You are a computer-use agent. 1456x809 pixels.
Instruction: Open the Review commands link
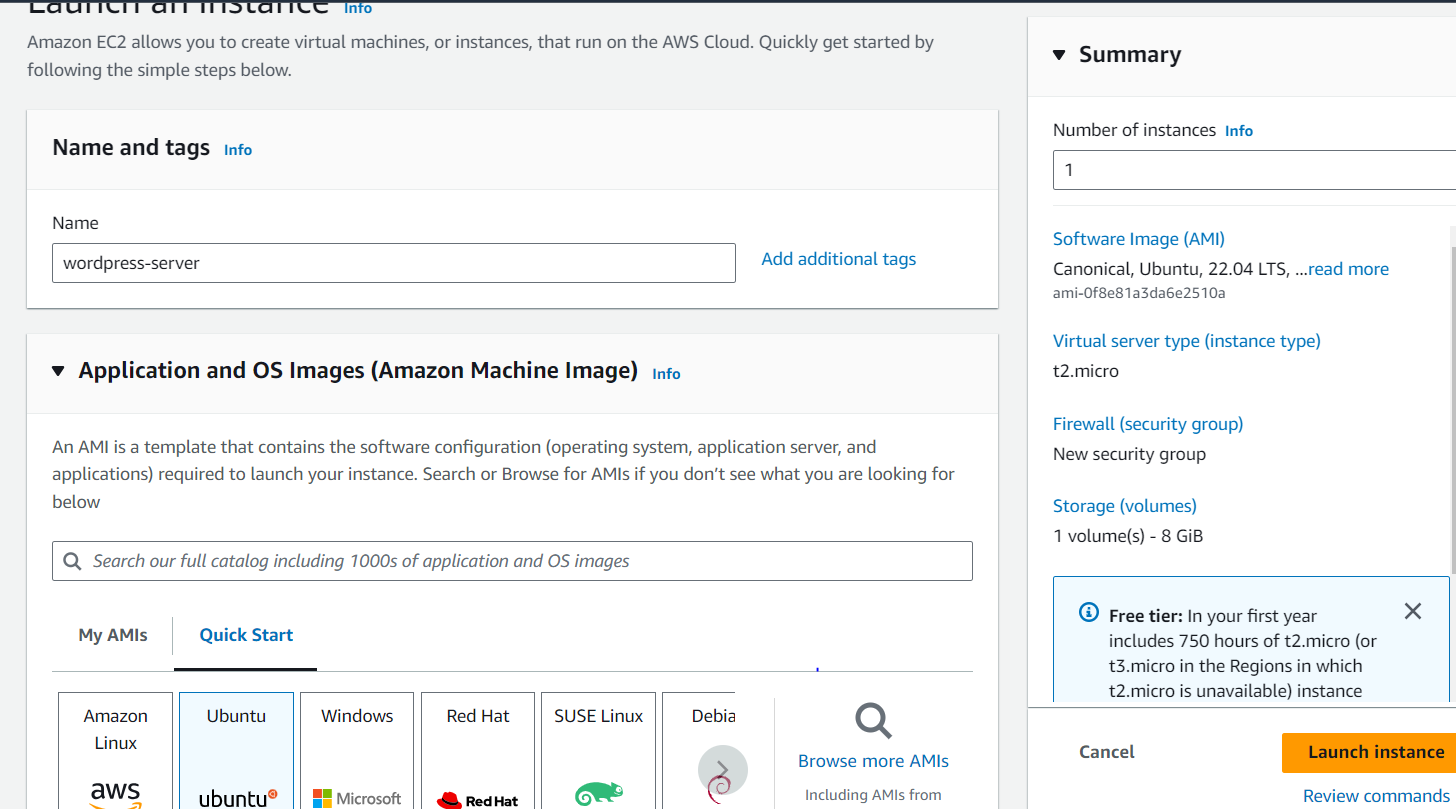(x=1376, y=796)
